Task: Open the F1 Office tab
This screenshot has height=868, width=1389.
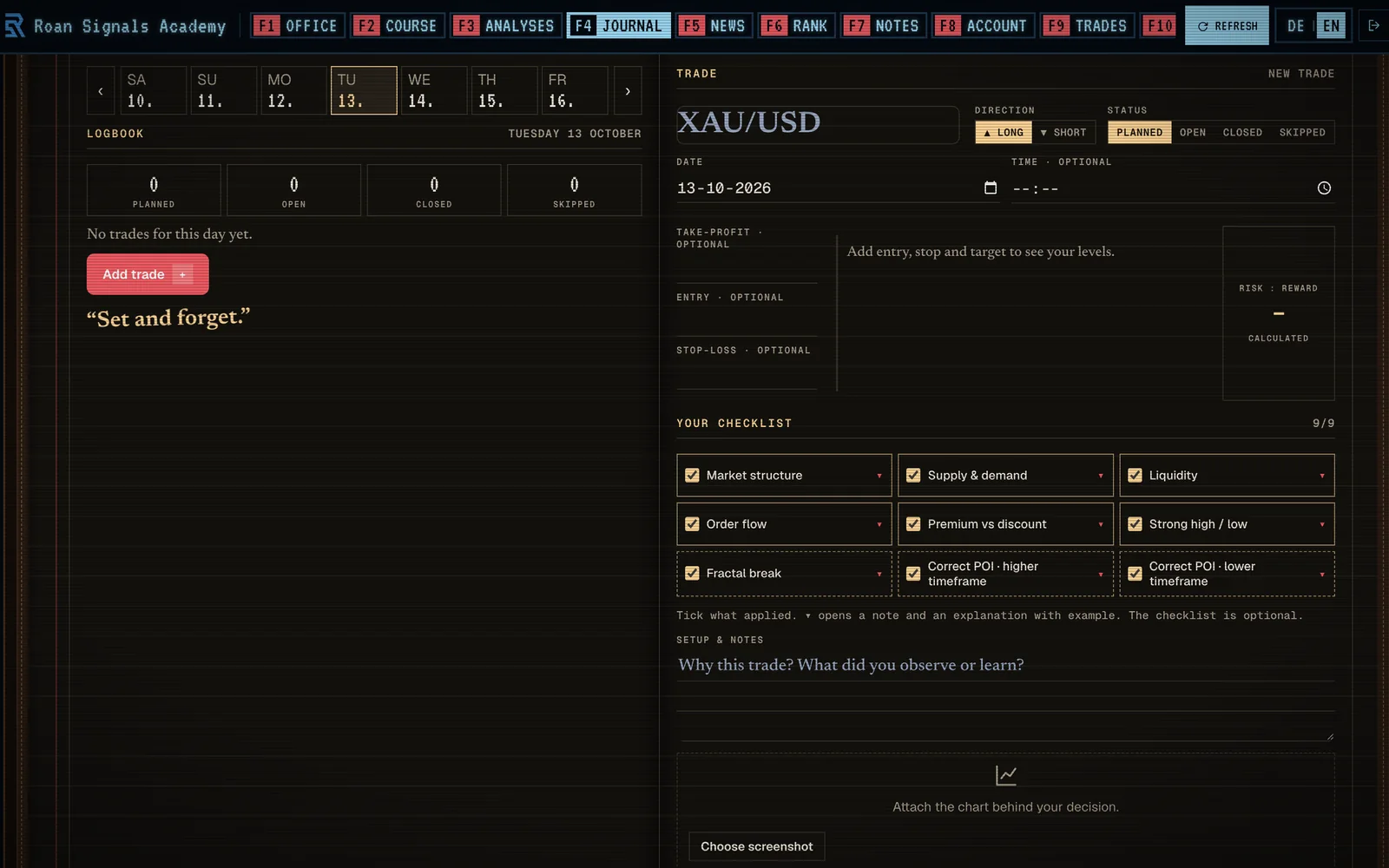Action: point(298,26)
